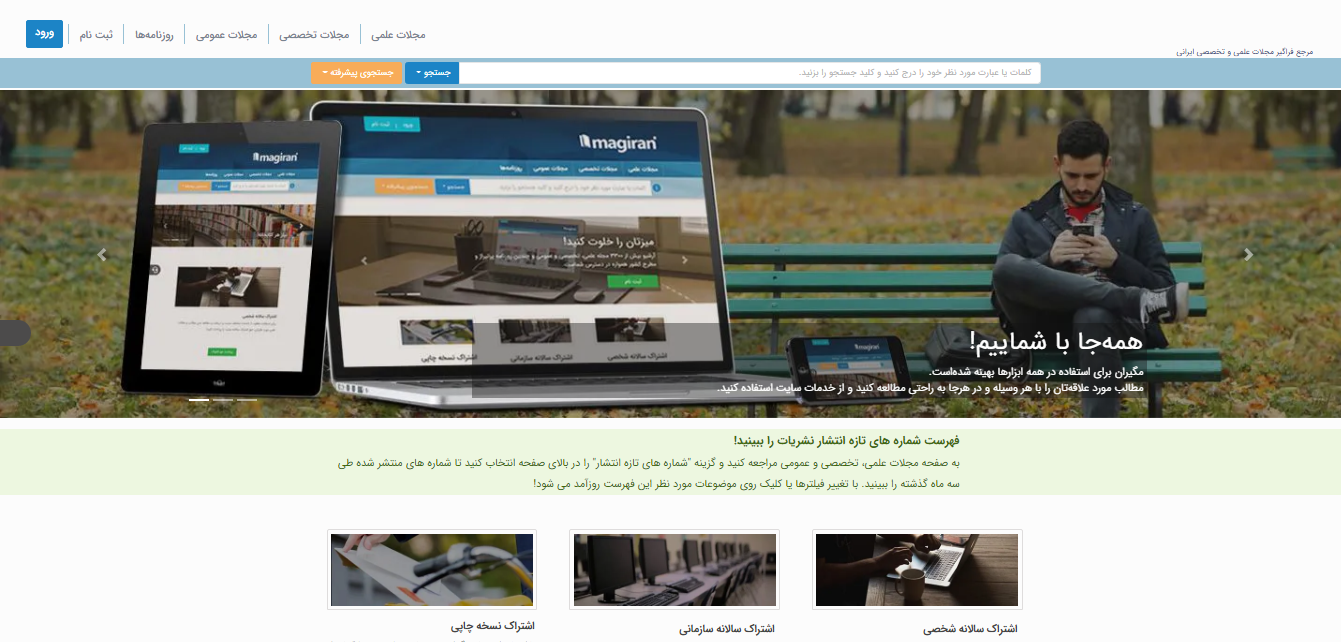Open the مجلات علمی navigation item

[398, 35]
